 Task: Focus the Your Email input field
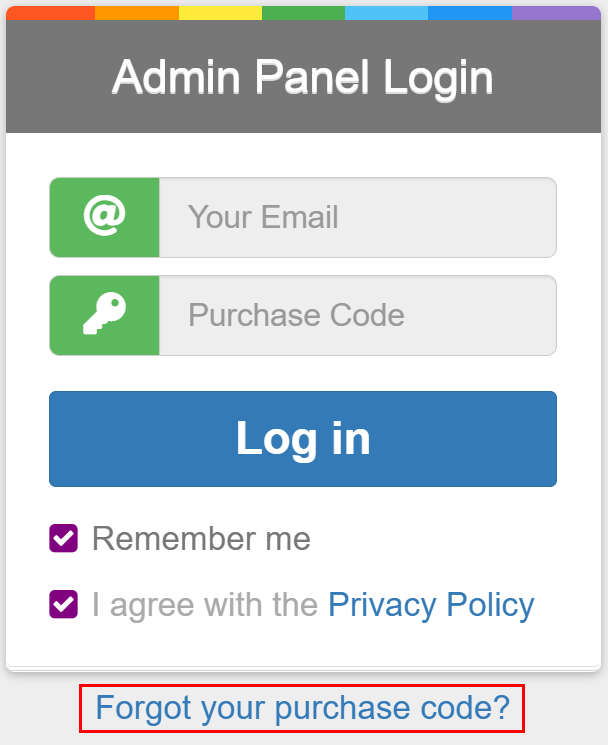(357, 217)
